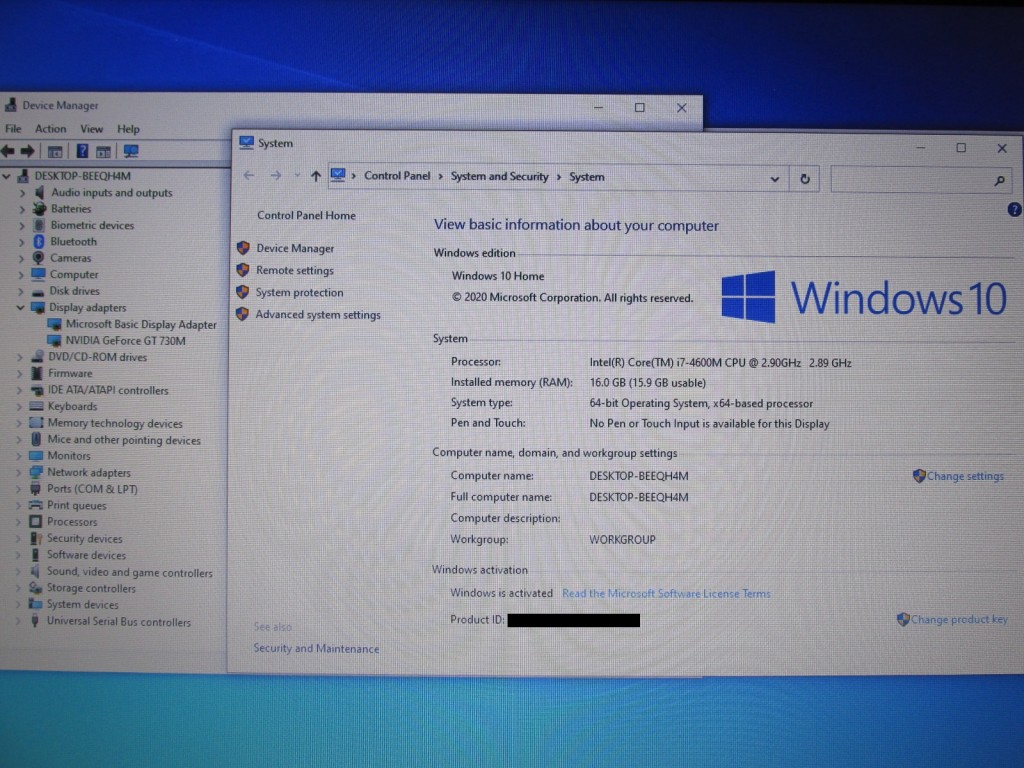Select Ports (COM & LPT) tree item
Image resolution: width=1024 pixels, height=768 pixels.
point(92,488)
